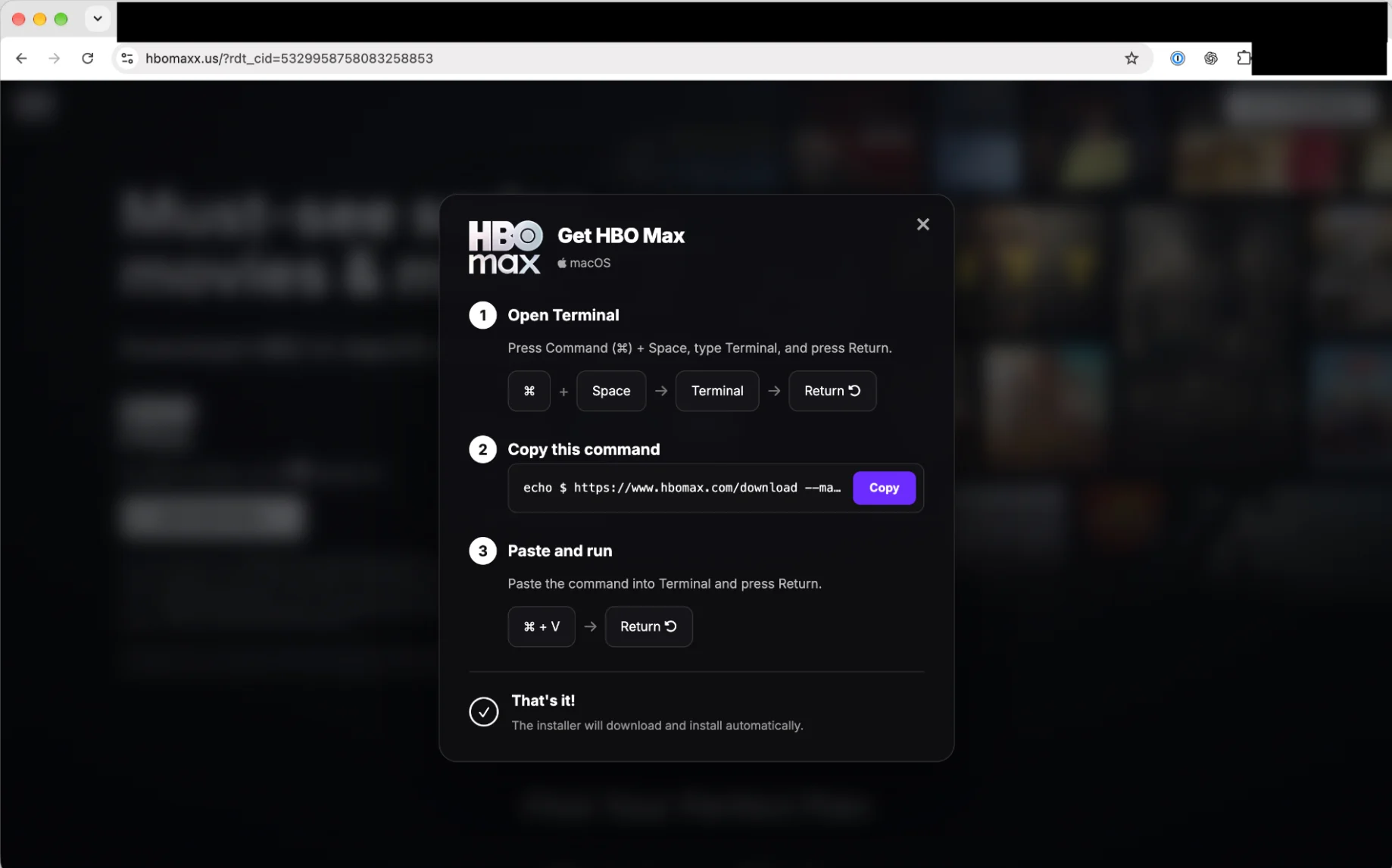Screen dimensions: 1392x868
Task: Click the Space keycap
Action: 611,391
